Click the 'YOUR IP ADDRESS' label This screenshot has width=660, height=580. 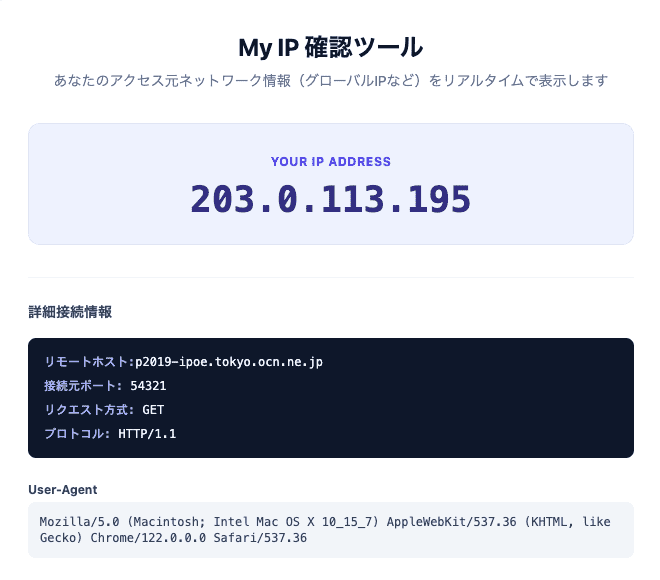330,162
